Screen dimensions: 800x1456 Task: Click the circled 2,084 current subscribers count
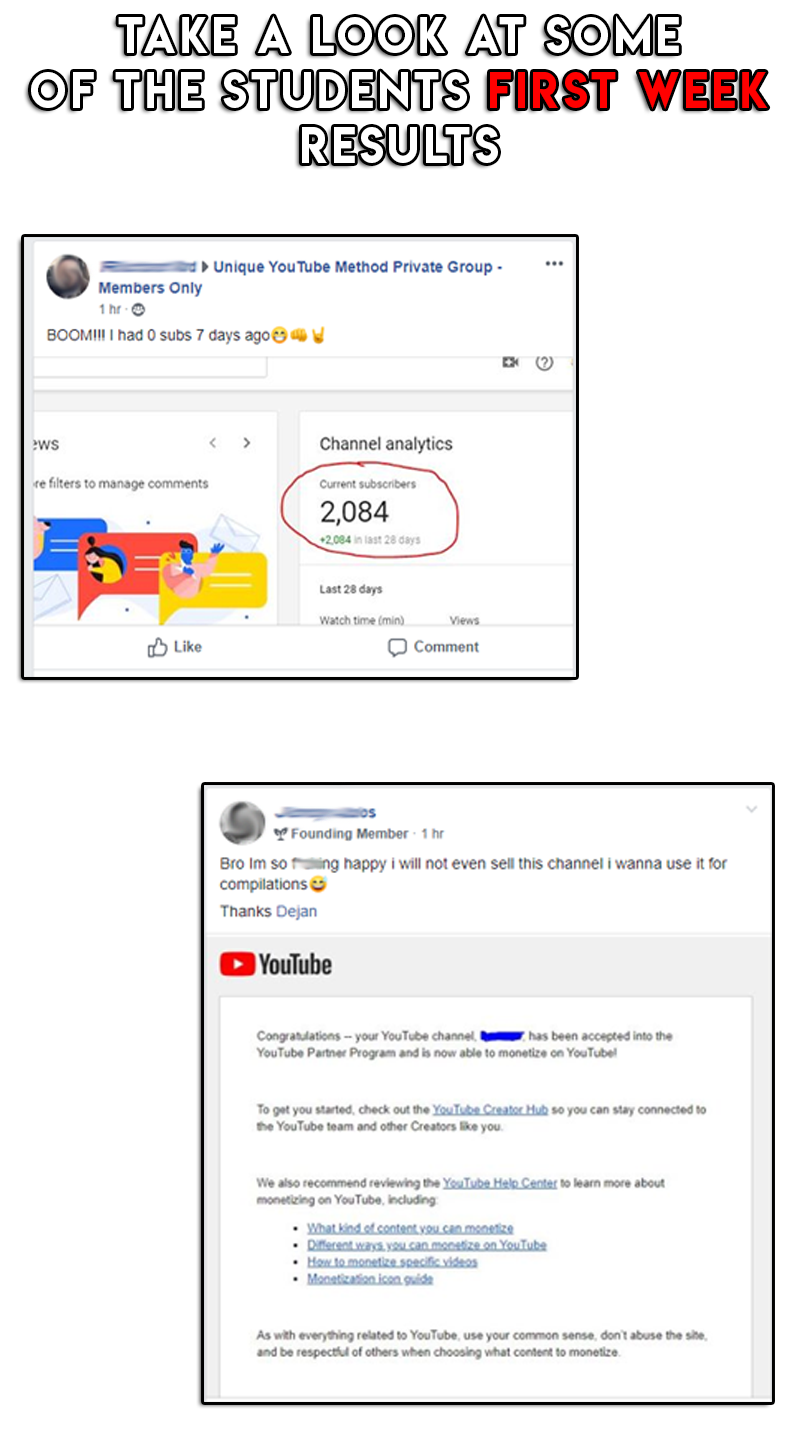[x=354, y=512]
